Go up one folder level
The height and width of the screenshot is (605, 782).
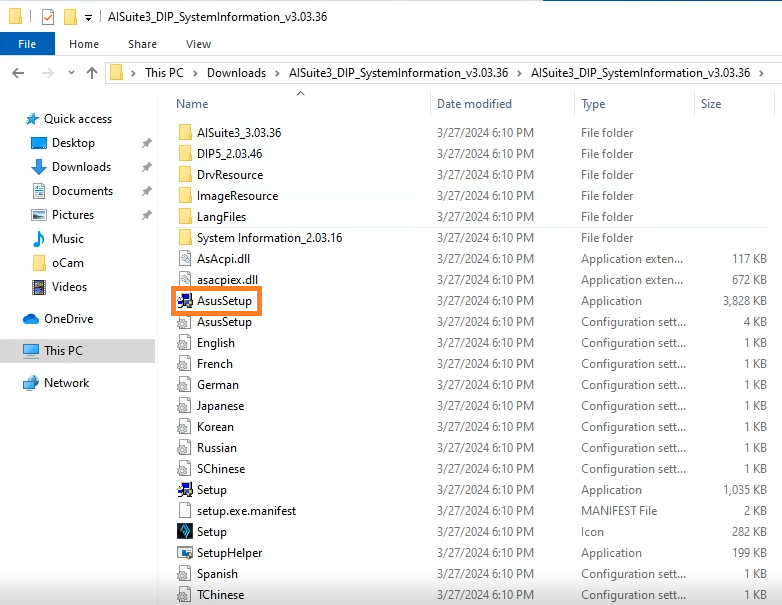92,73
